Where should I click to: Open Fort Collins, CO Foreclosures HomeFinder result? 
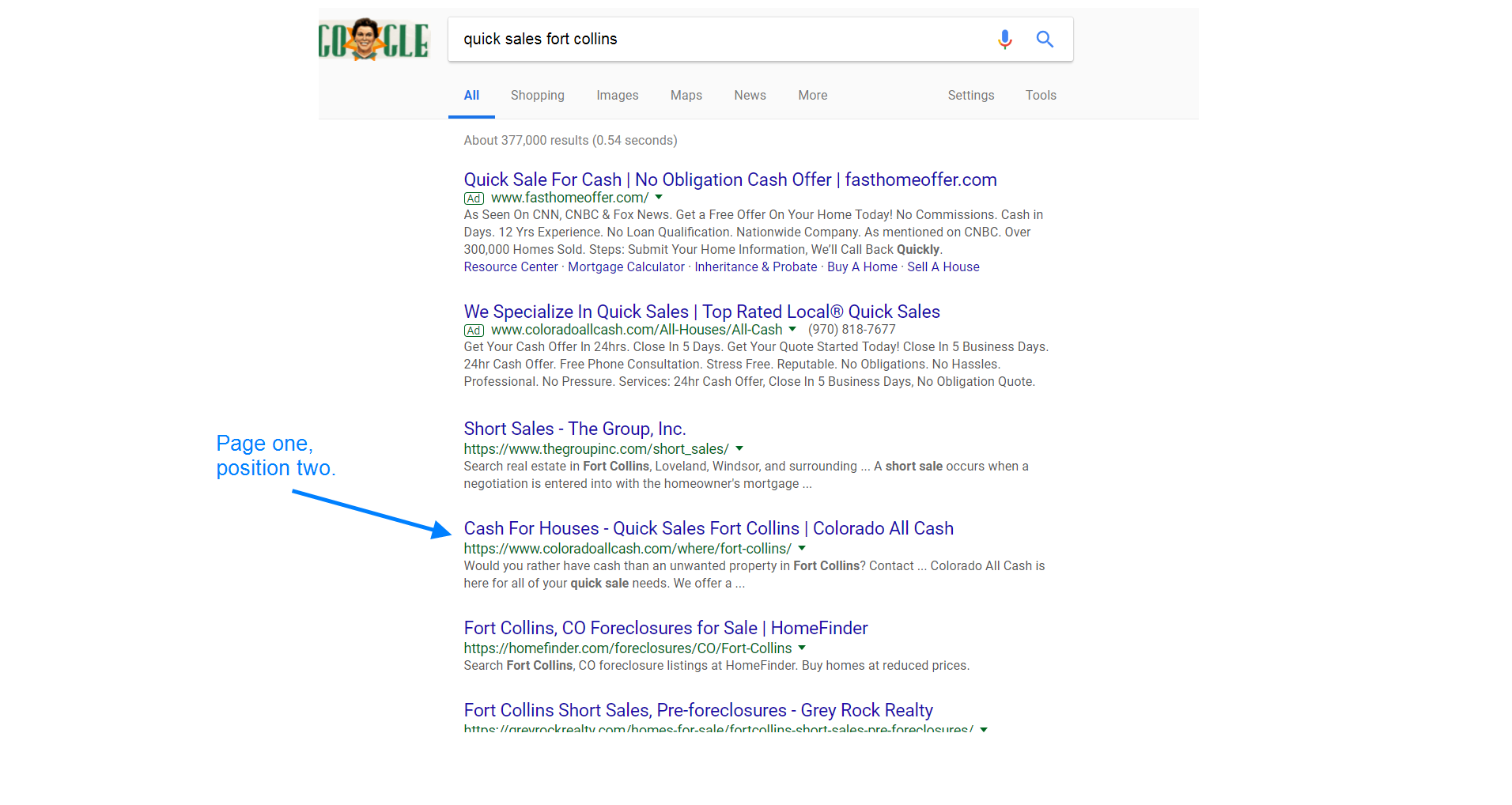coord(666,628)
